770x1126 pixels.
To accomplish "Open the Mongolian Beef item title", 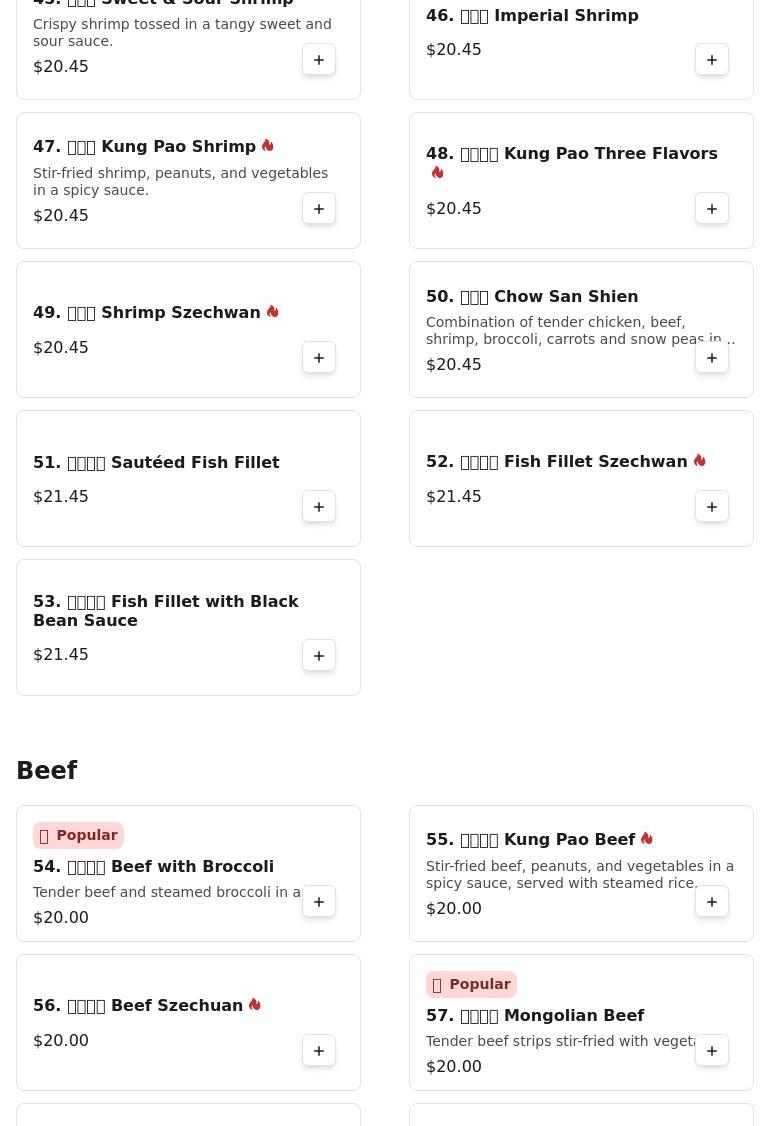I will click(x=535, y=1015).
